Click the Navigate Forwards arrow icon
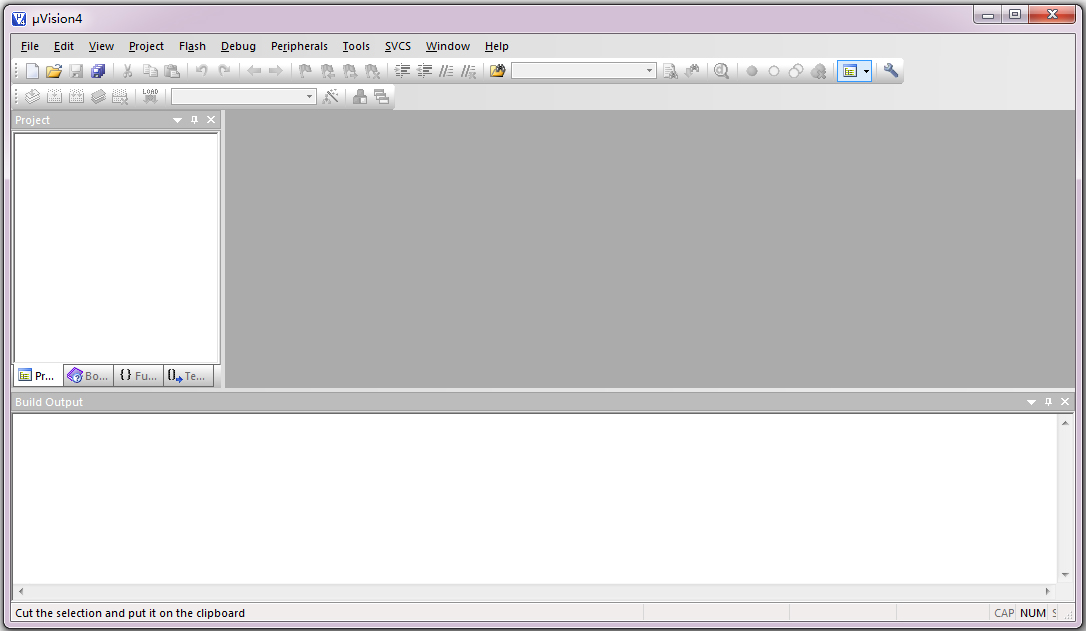The width and height of the screenshot is (1086, 631). (x=276, y=71)
